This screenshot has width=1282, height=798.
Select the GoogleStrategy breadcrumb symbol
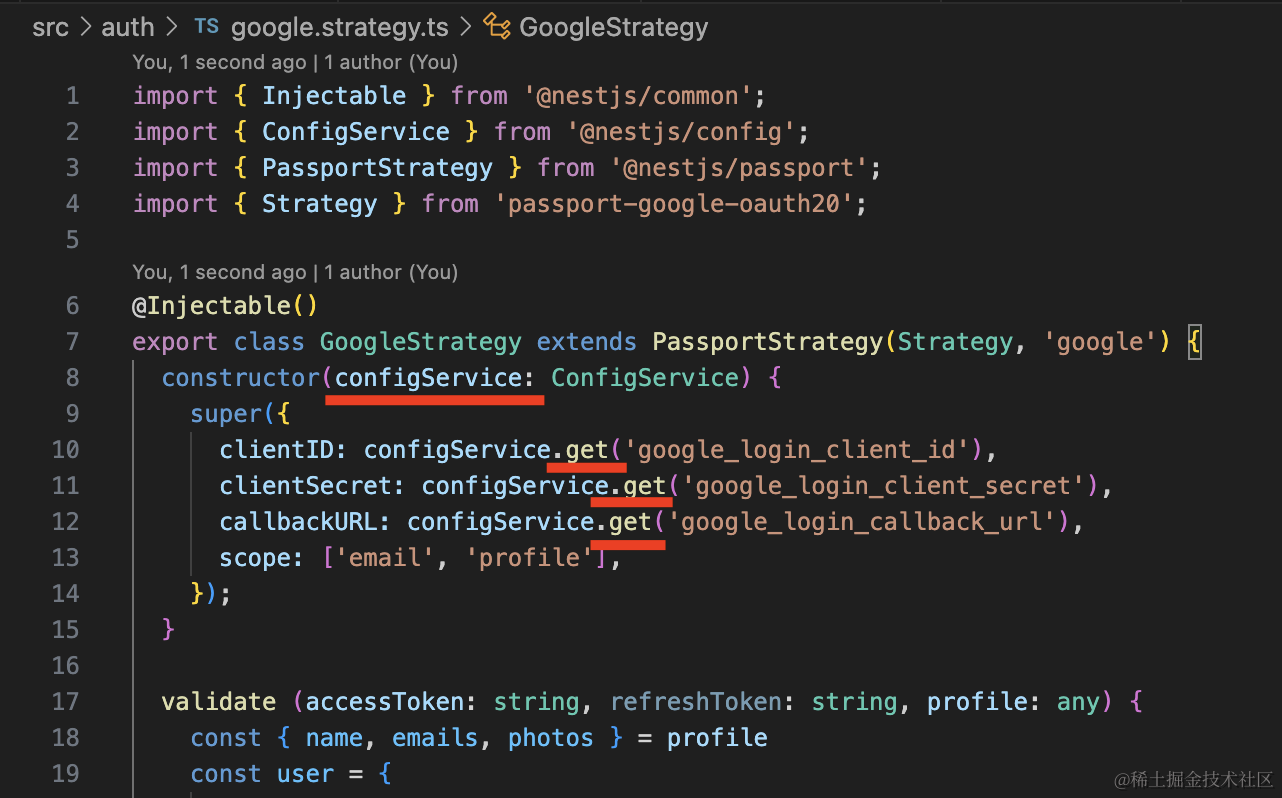[613, 27]
